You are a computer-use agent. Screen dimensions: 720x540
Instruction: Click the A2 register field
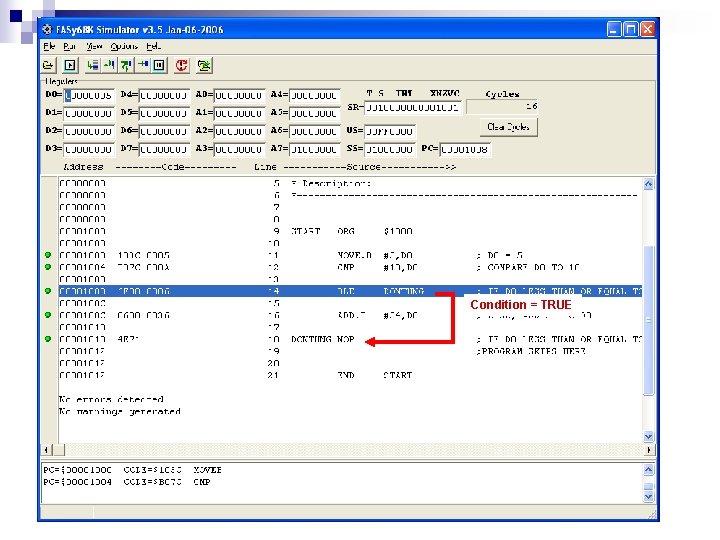239,131
